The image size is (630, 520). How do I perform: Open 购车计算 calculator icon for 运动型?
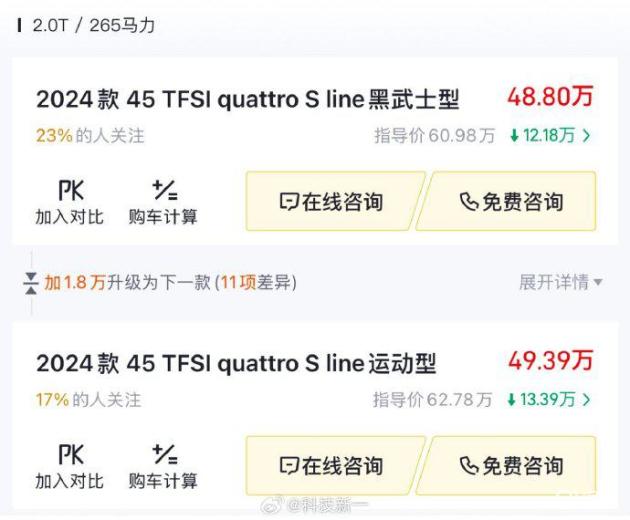(x=163, y=455)
